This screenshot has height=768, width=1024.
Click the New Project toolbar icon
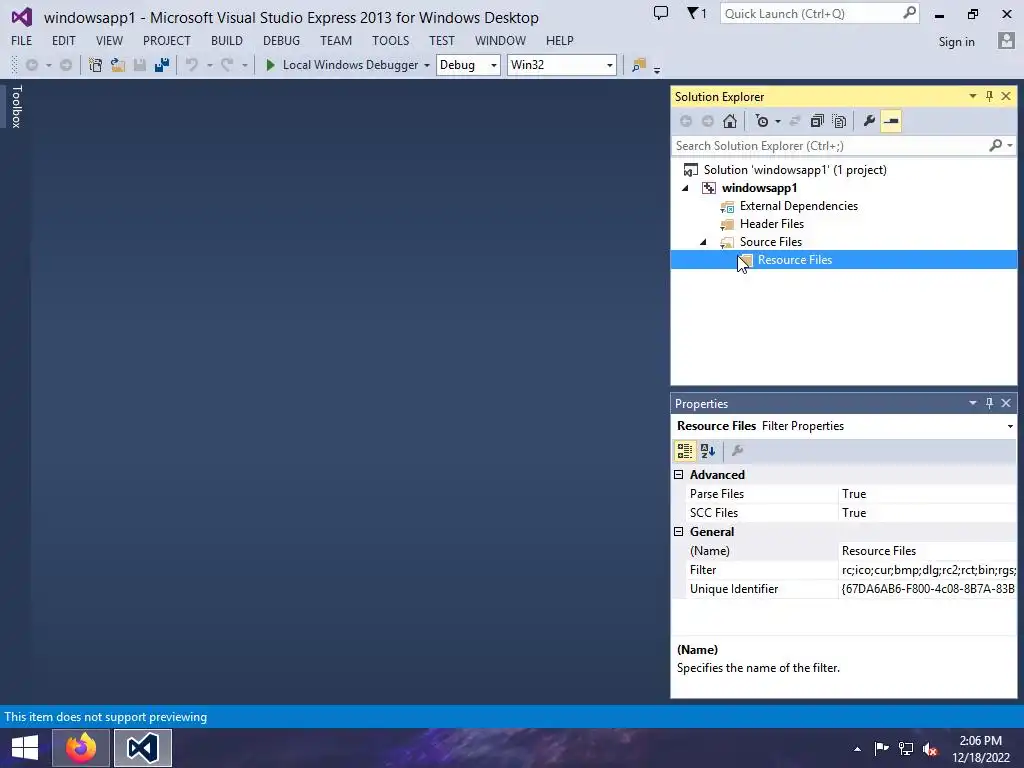point(95,65)
